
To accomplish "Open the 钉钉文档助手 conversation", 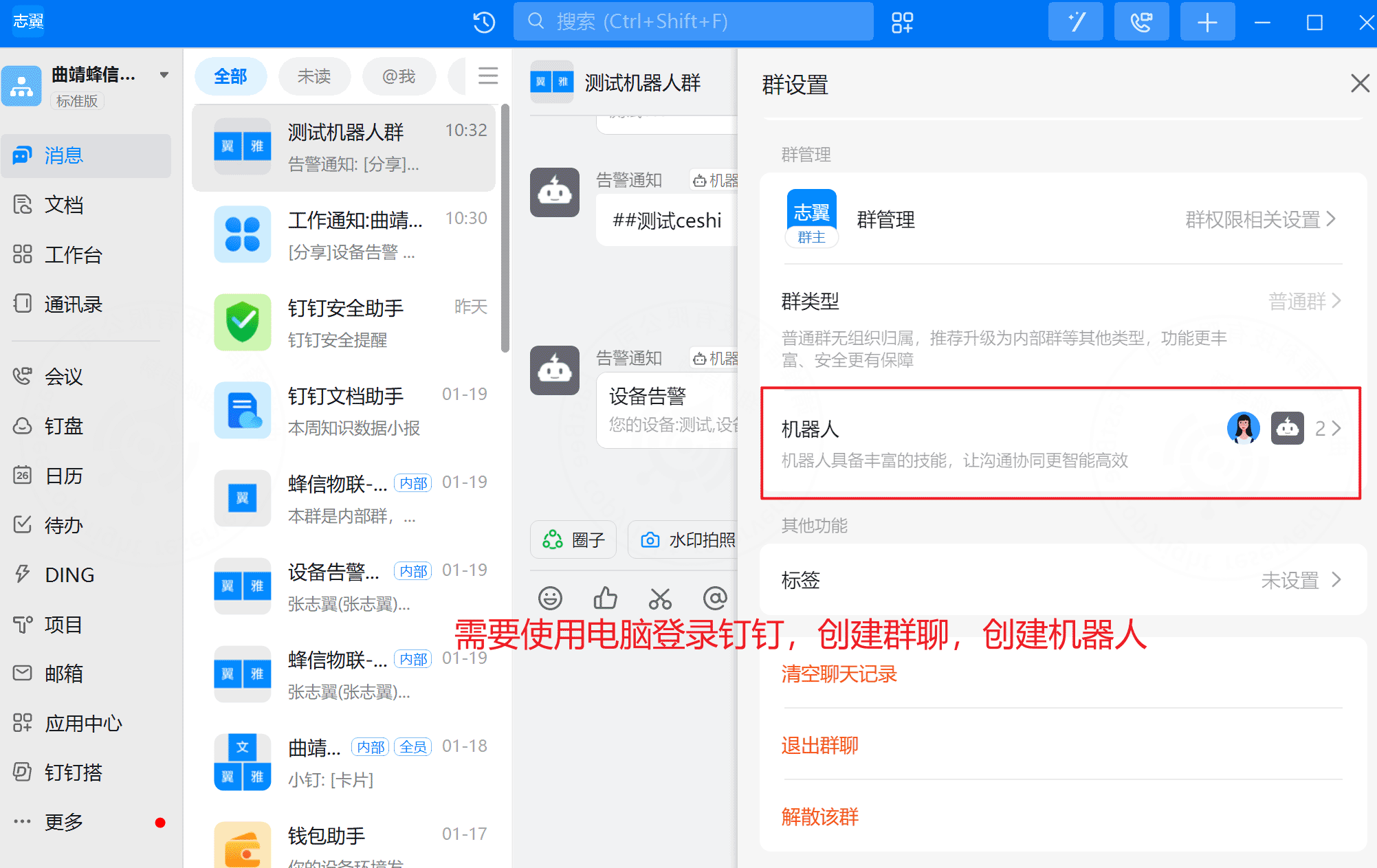I will tap(344, 411).
